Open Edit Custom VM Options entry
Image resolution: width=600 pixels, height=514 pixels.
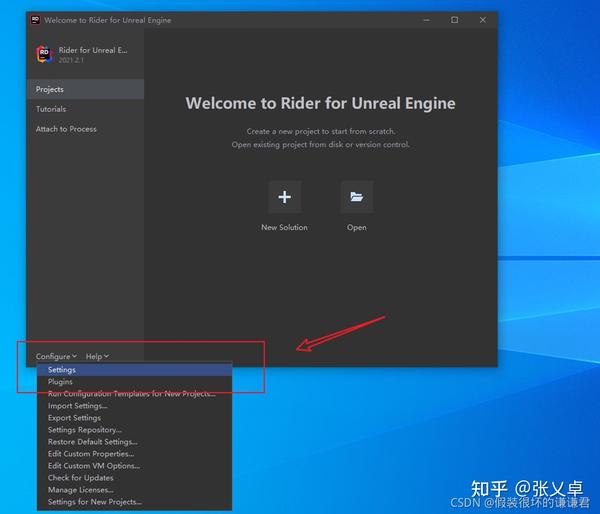point(134,466)
